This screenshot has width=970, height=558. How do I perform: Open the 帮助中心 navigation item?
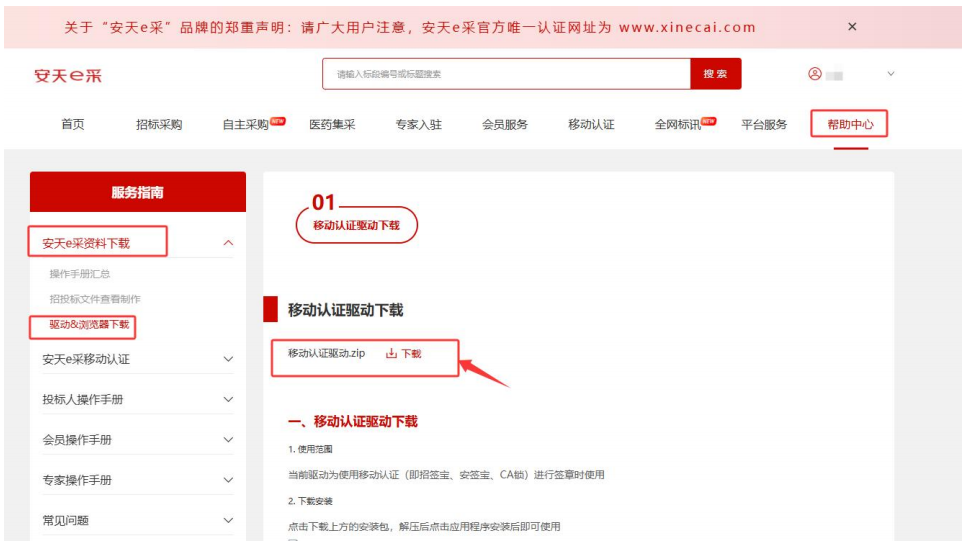point(851,124)
